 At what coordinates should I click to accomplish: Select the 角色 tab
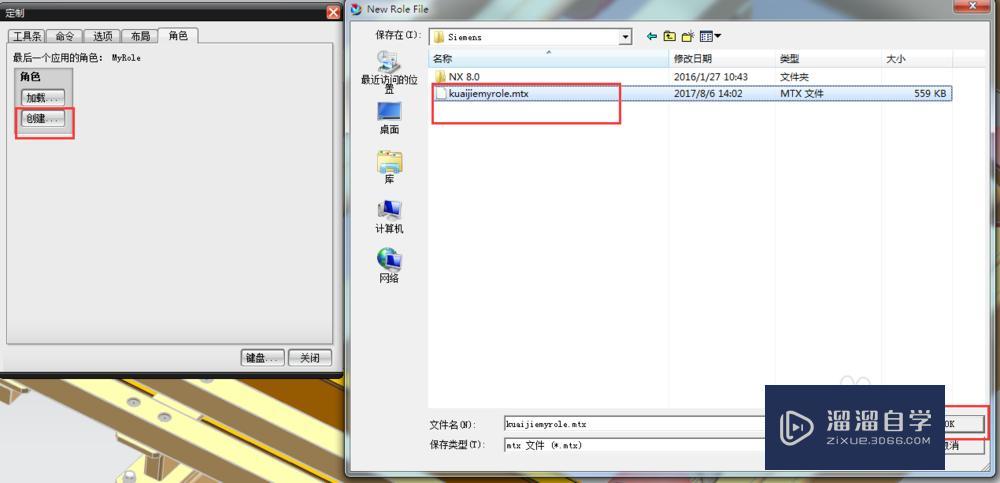point(178,36)
